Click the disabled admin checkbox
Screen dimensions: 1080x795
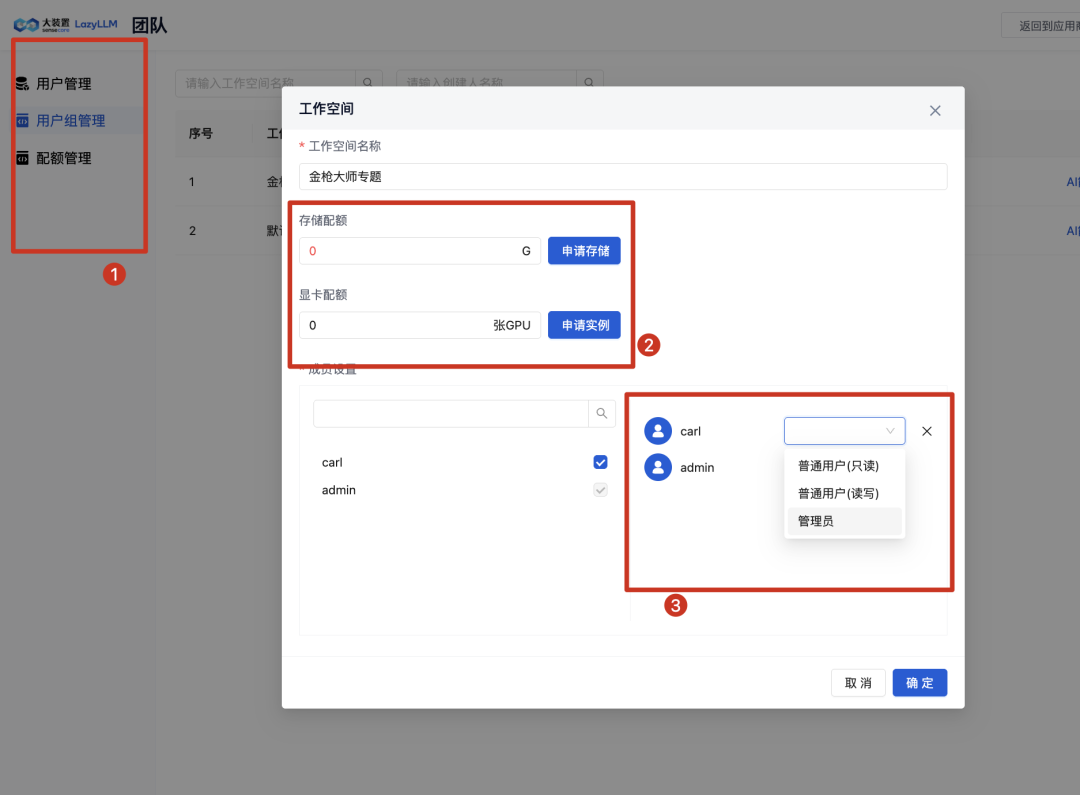coord(601,490)
